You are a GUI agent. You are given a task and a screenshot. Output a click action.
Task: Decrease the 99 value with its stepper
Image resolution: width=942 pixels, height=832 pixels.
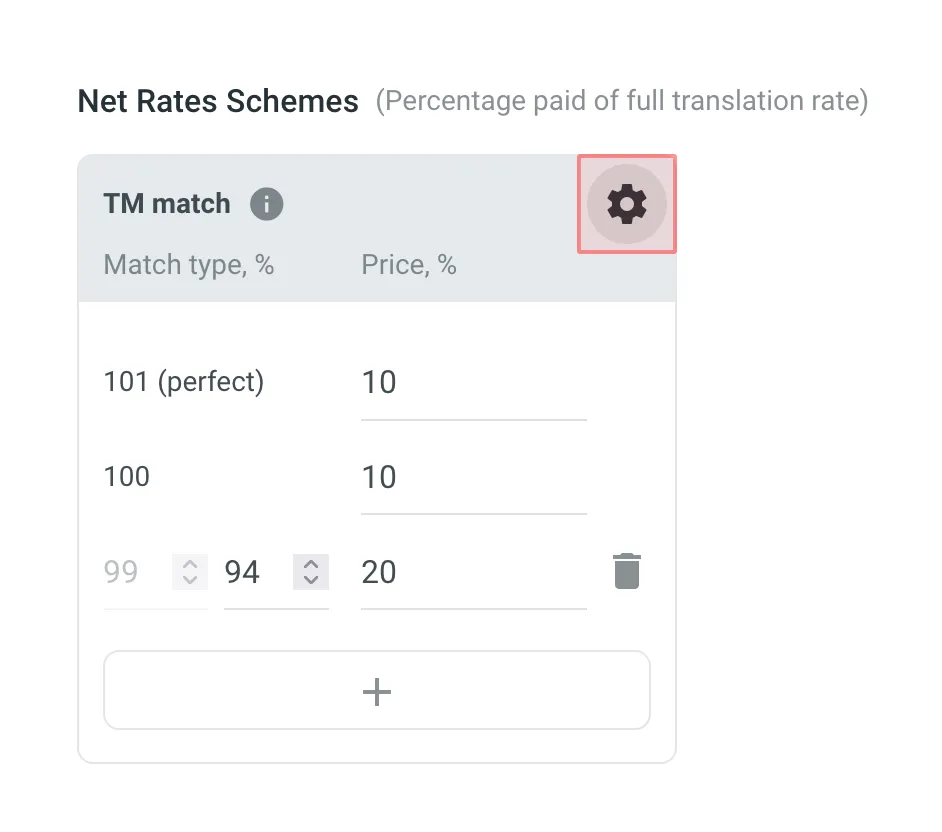coord(188,578)
